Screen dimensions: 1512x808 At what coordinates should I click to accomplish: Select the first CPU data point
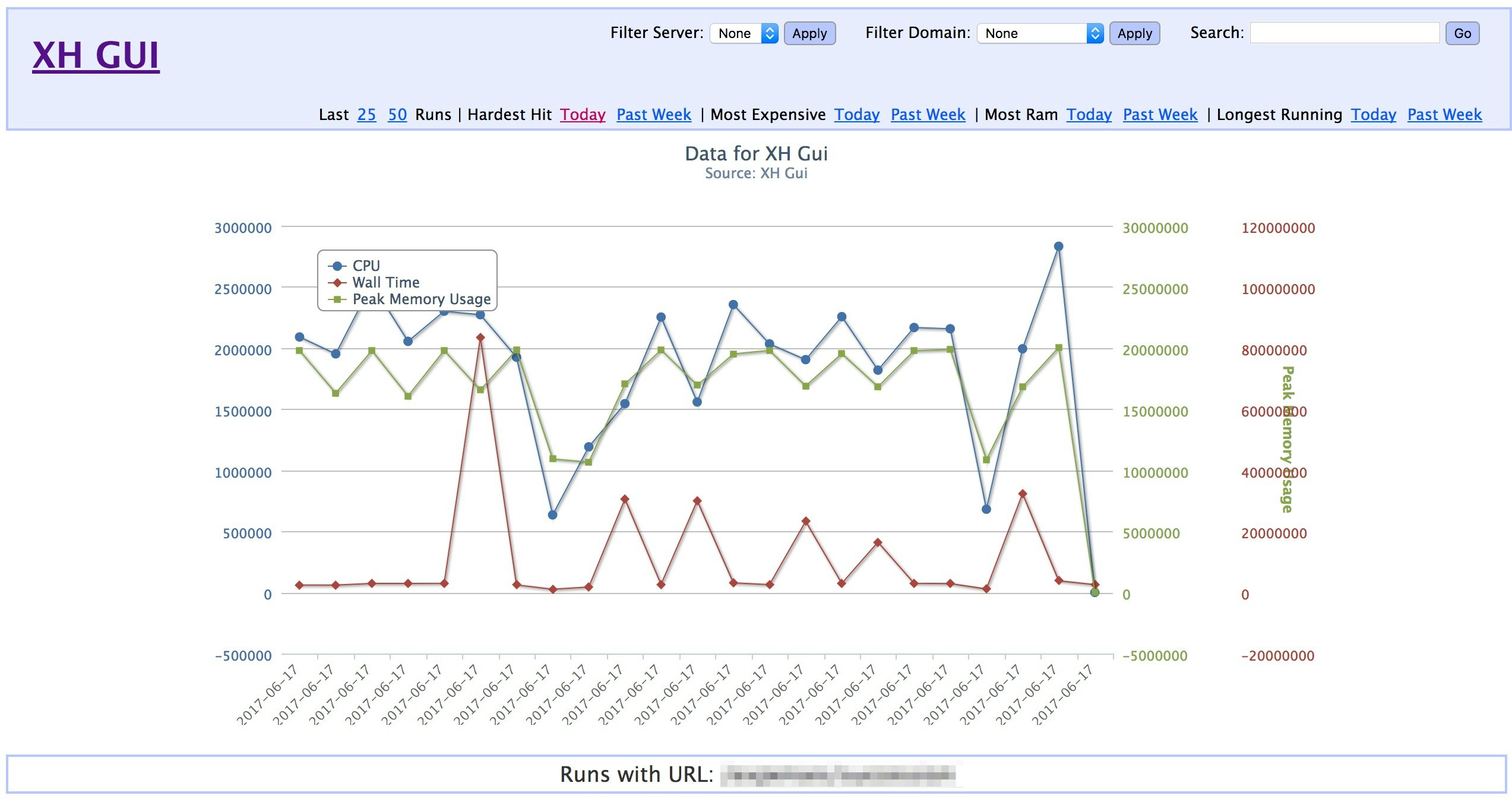[299, 337]
